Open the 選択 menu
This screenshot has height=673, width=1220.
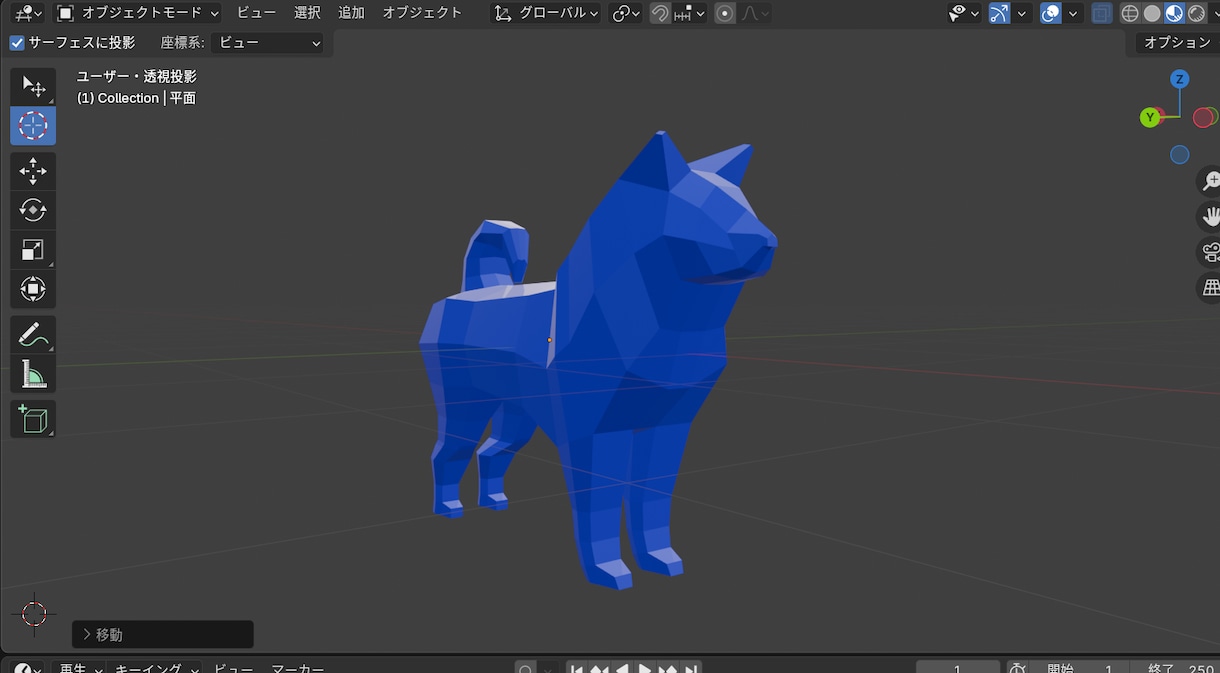tap(307, 13)
